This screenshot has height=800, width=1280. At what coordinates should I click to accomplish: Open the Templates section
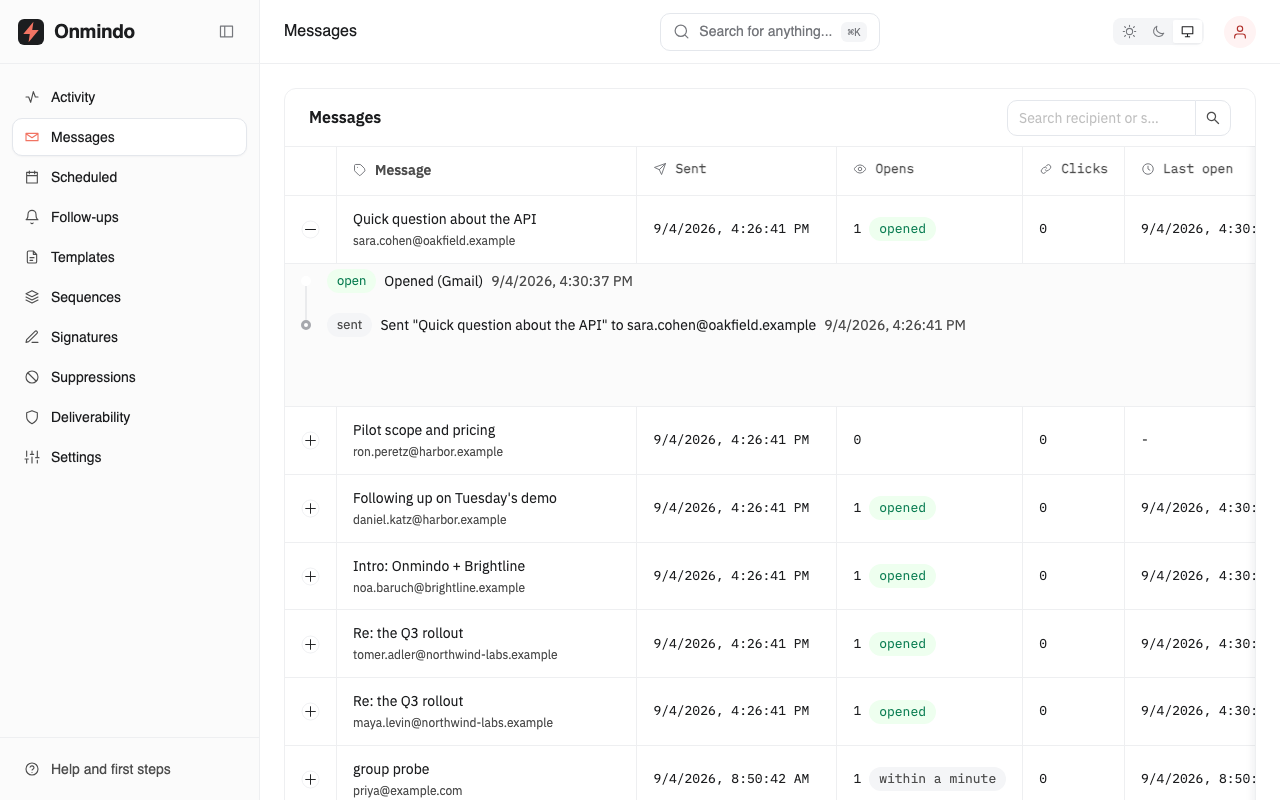(x=130, y=257)
